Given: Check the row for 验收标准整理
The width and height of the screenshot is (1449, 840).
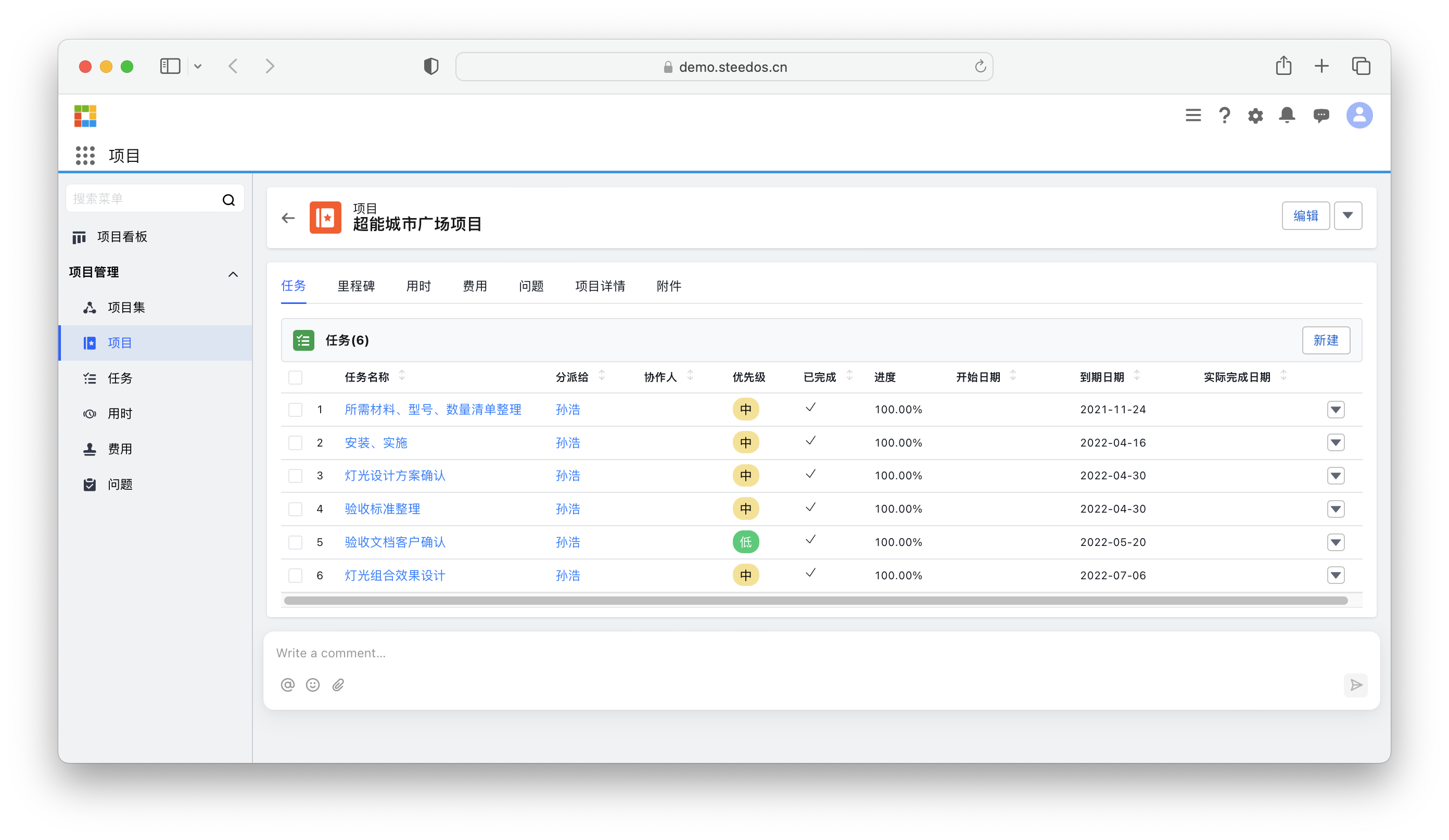Looking at the screenshot, I should pyautogui.click(x=295, y=509).
